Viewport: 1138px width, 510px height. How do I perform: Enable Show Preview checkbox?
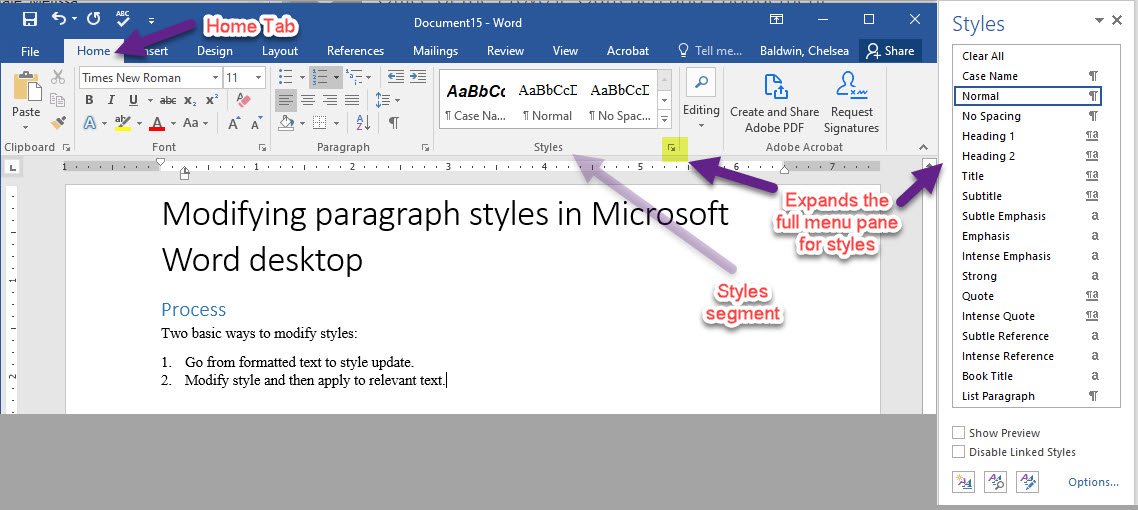958,433
